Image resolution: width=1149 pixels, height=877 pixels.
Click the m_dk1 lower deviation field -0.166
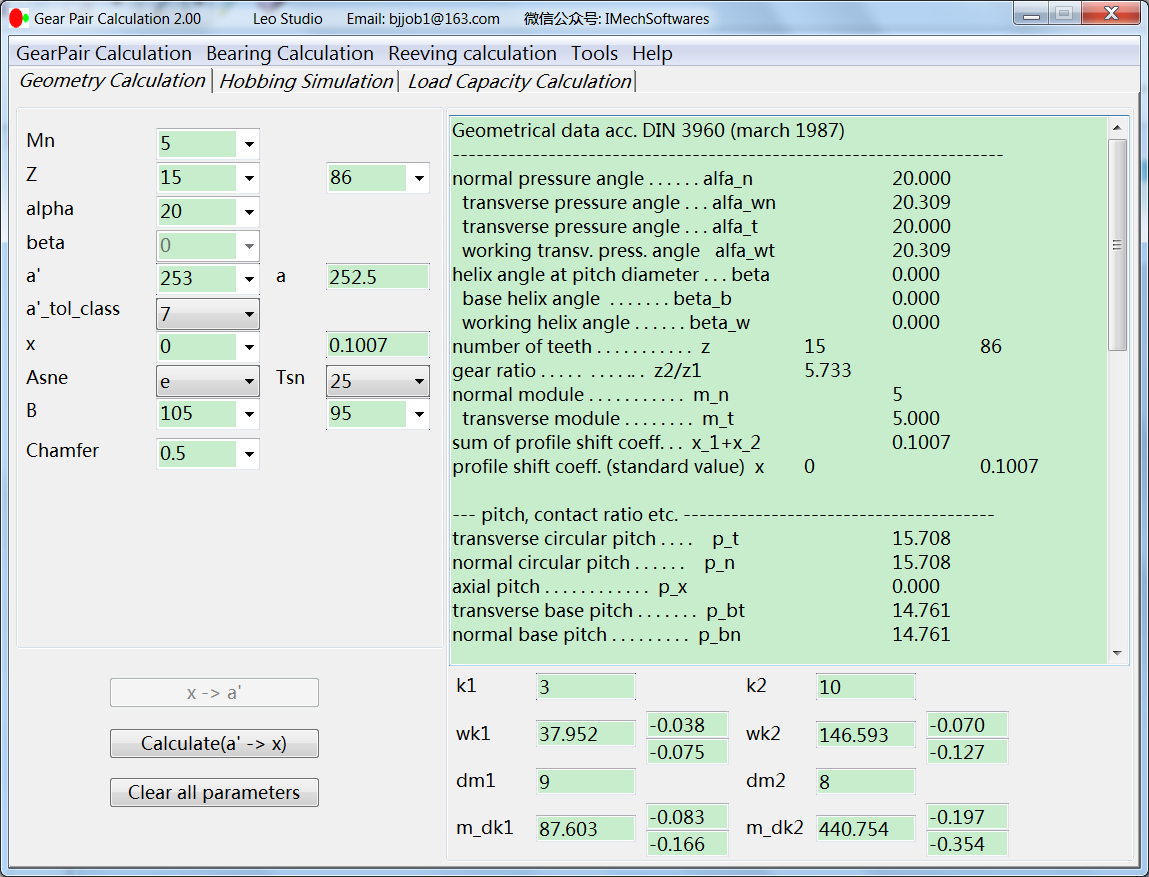(x=687, y=844)
